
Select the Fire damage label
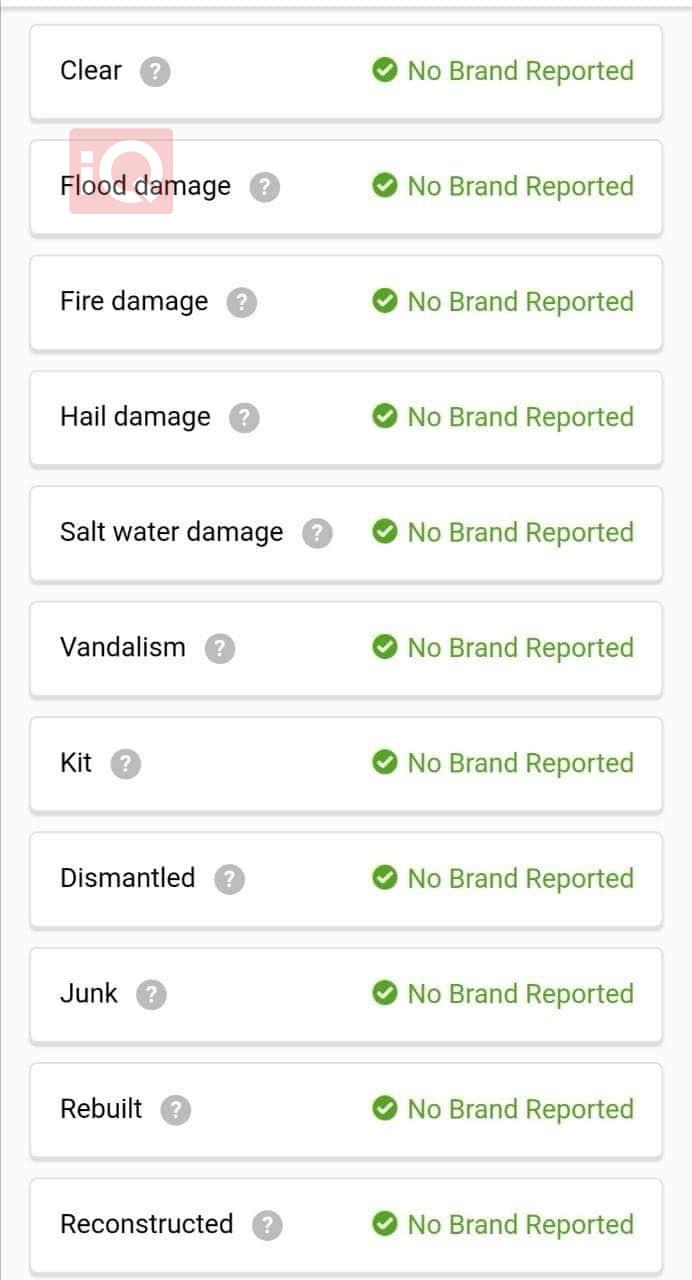(134, 301)
